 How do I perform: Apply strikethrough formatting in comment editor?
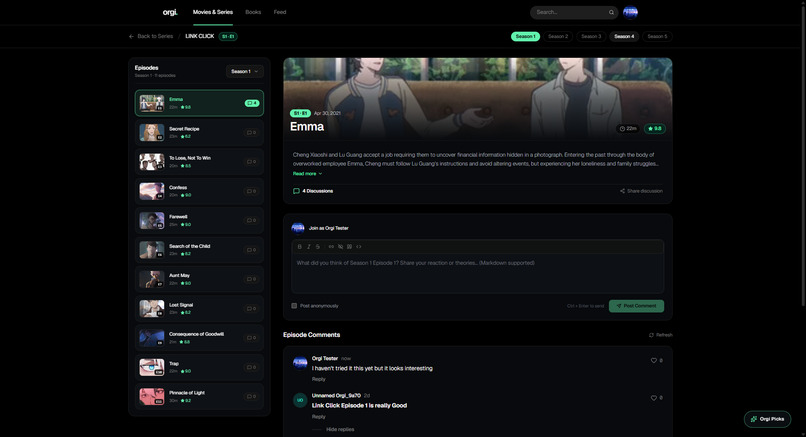318,247
